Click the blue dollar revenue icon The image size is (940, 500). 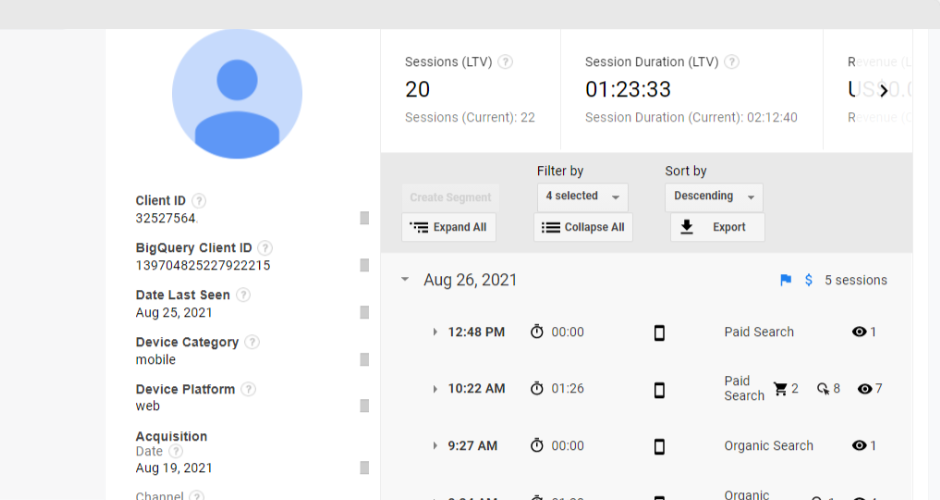click(x=809, y=281)
